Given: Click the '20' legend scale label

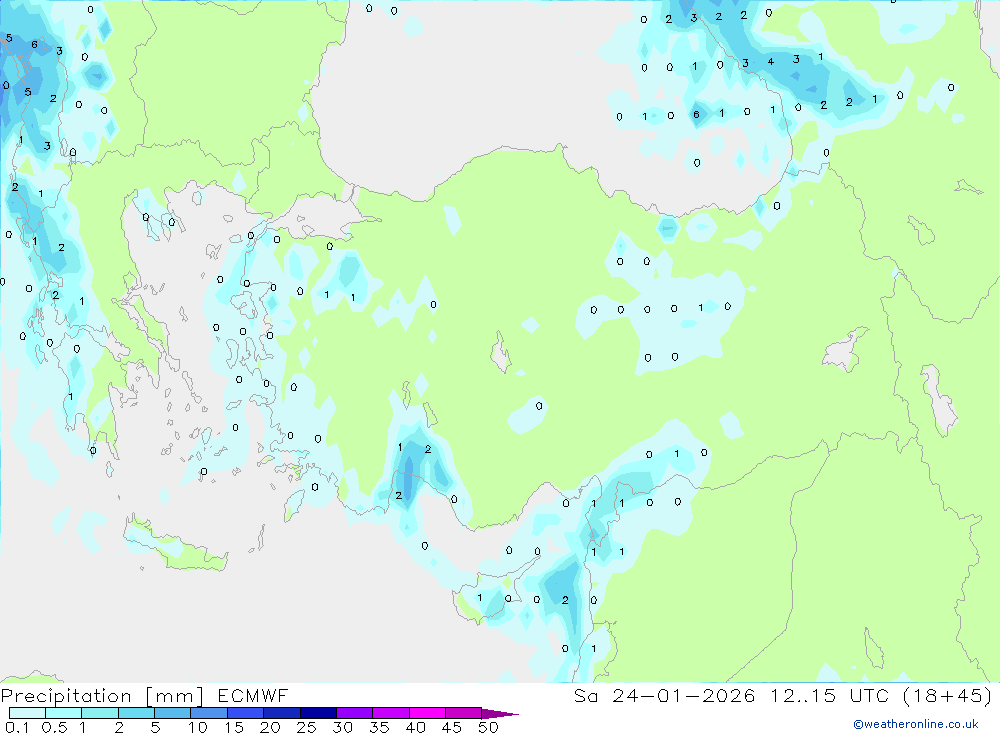Looking at the screenshot, I should pyautogui.click(x=270, y=727).
